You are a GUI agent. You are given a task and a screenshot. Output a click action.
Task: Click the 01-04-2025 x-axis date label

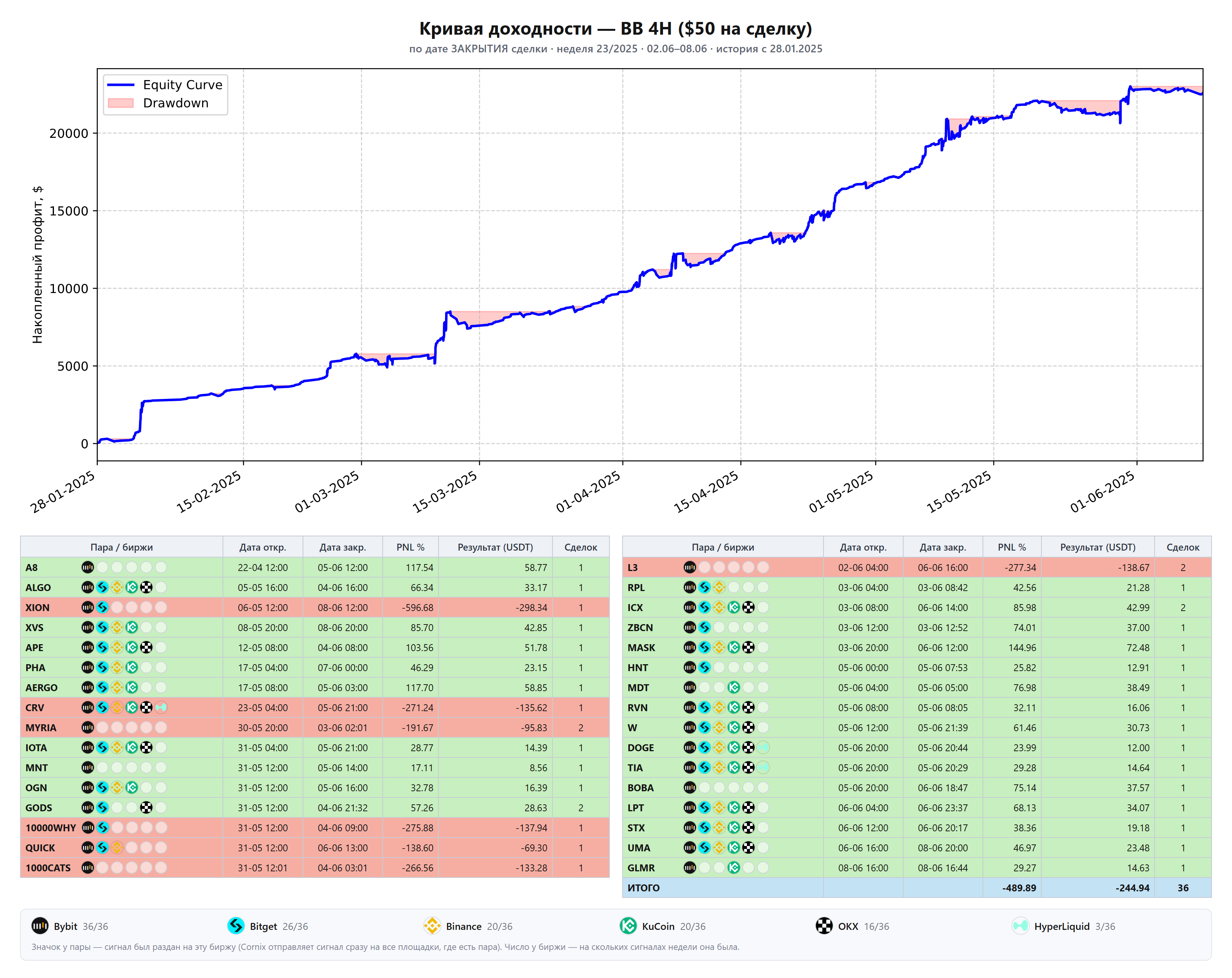(x=588, y=492)
